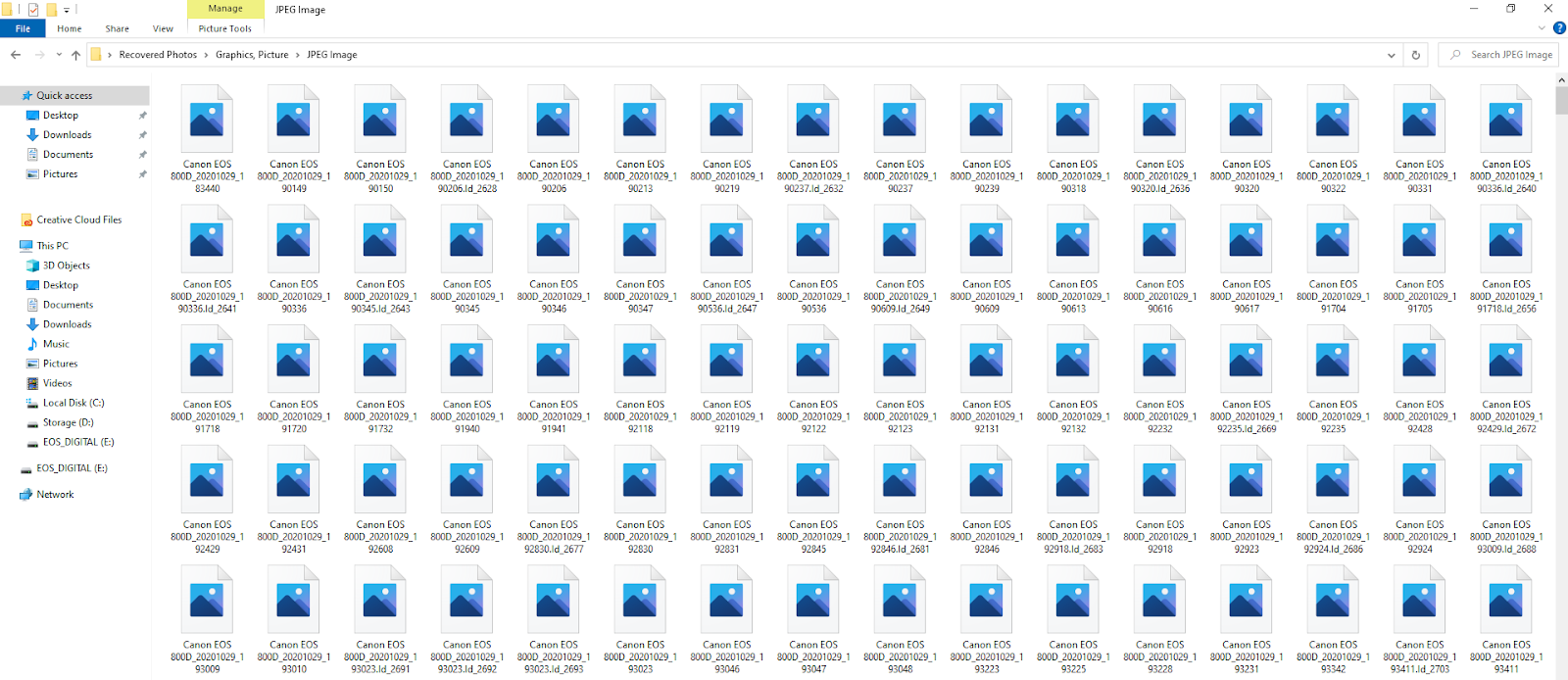Open the File ribbon tab
This screenshot has width=1568, height=680.
click(23, 28)
